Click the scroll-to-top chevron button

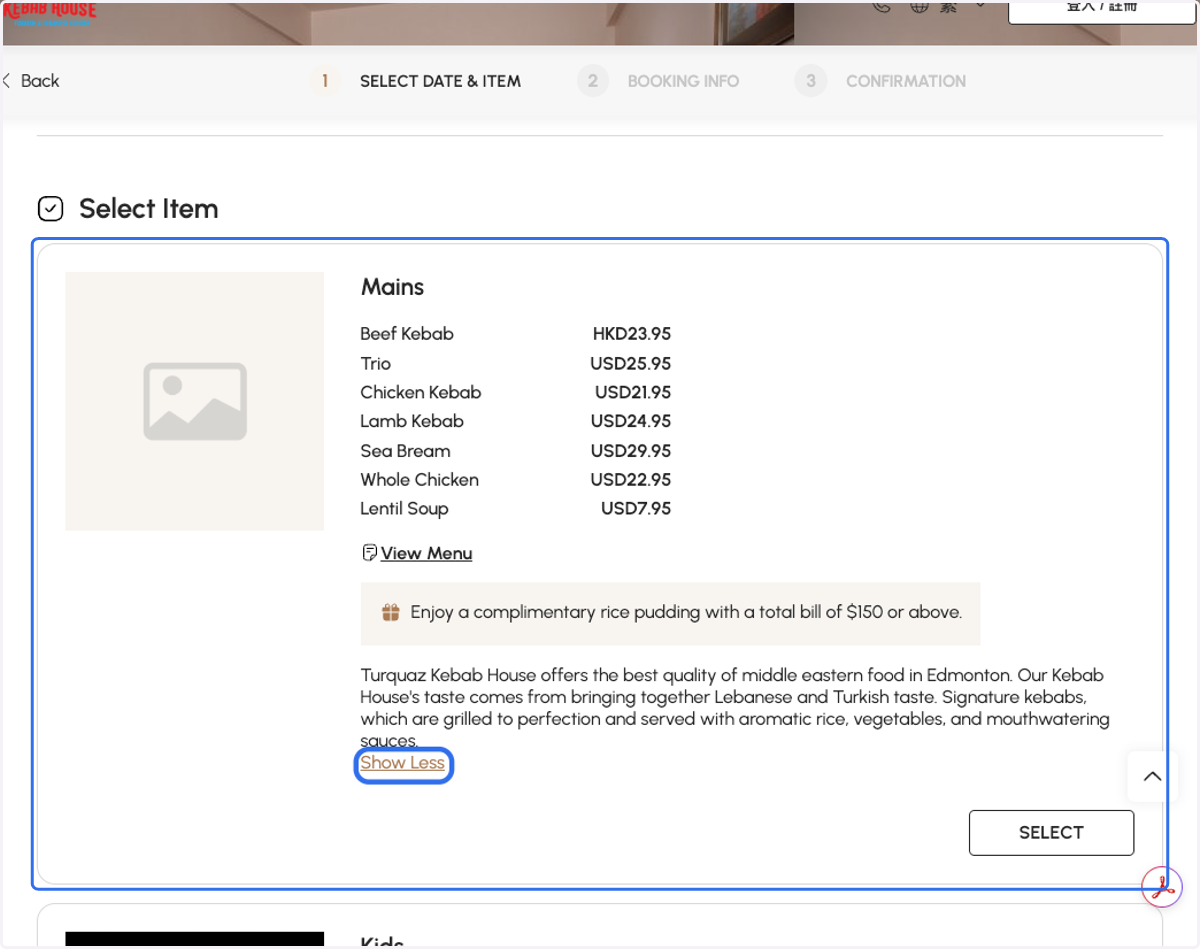coord(1152,776)
